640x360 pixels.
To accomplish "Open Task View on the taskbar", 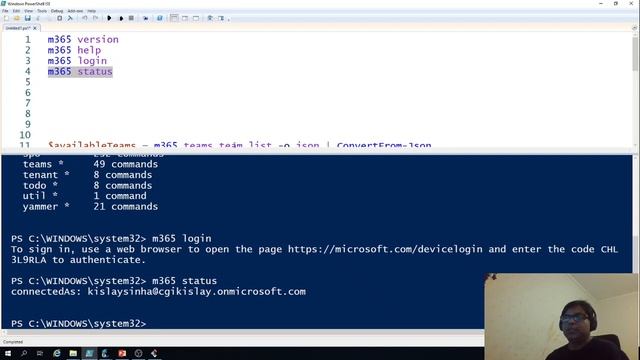I will [x=40, y=353].
